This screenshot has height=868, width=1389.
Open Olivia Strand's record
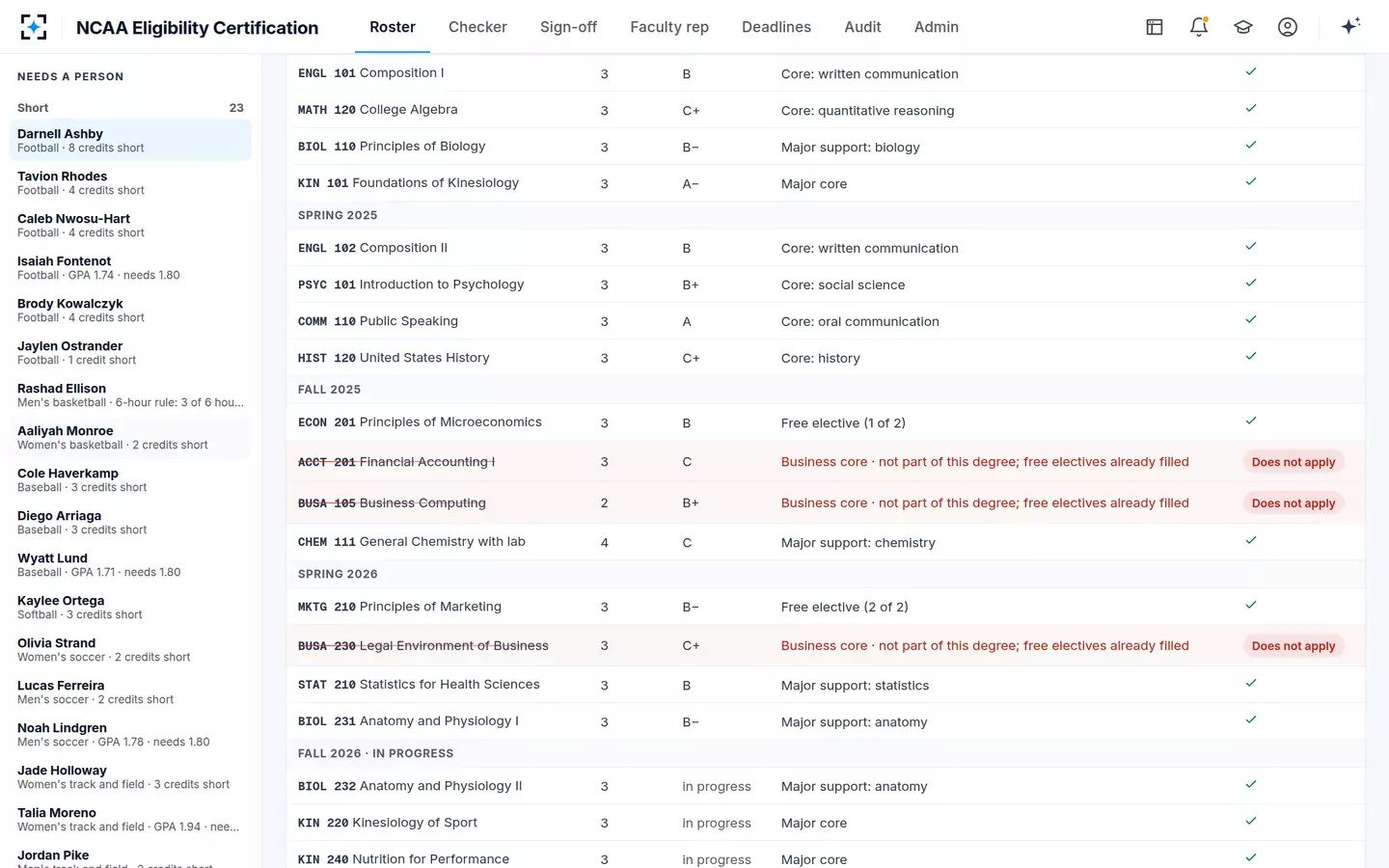(130, 650)
